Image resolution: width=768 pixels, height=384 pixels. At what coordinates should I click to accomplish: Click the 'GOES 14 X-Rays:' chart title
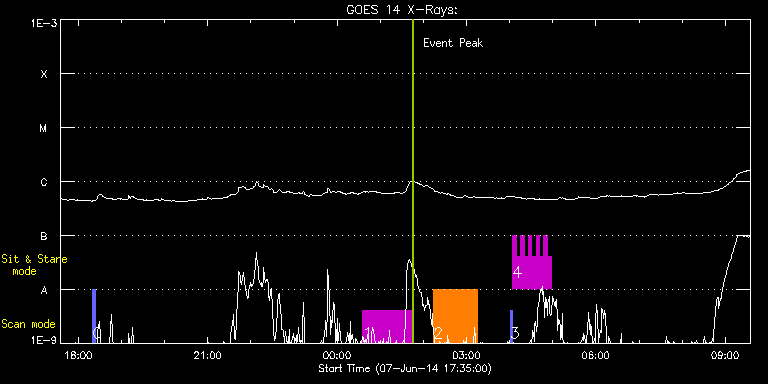[402, 10]
